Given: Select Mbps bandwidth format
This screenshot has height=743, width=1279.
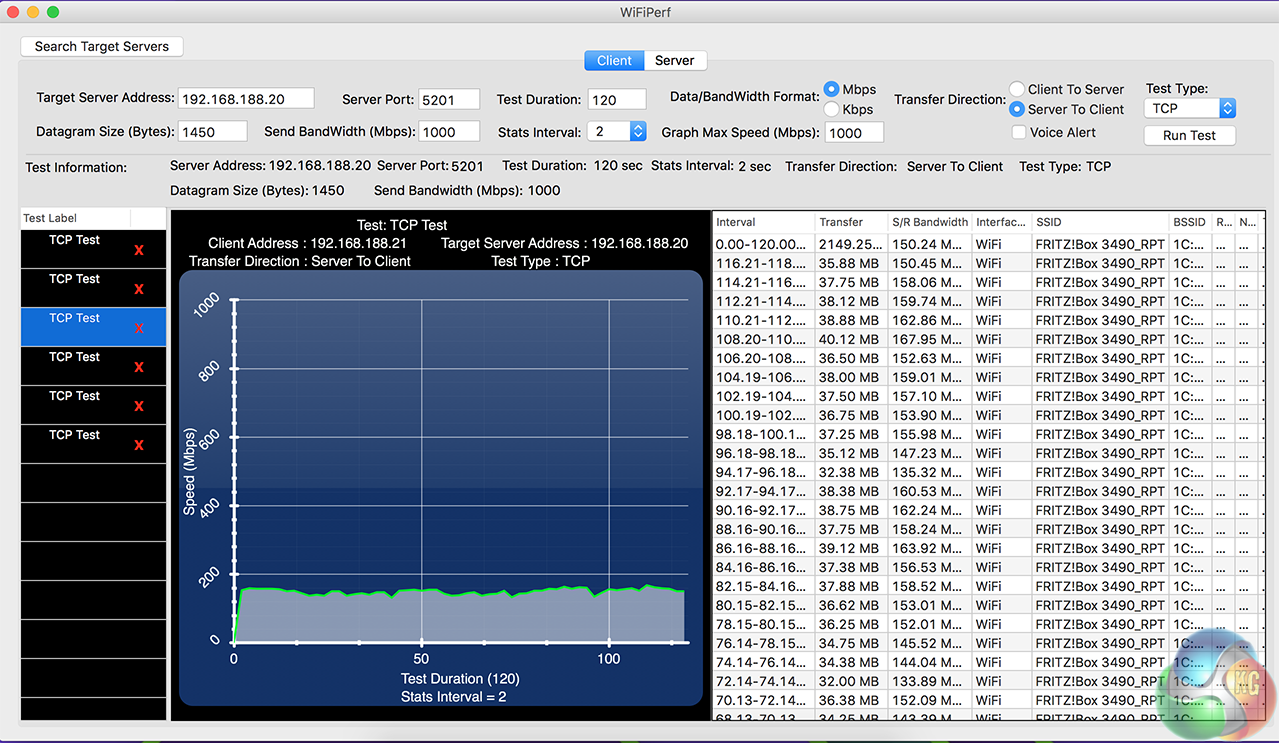Looking at the screenshot, I should (x=831, y=89).
